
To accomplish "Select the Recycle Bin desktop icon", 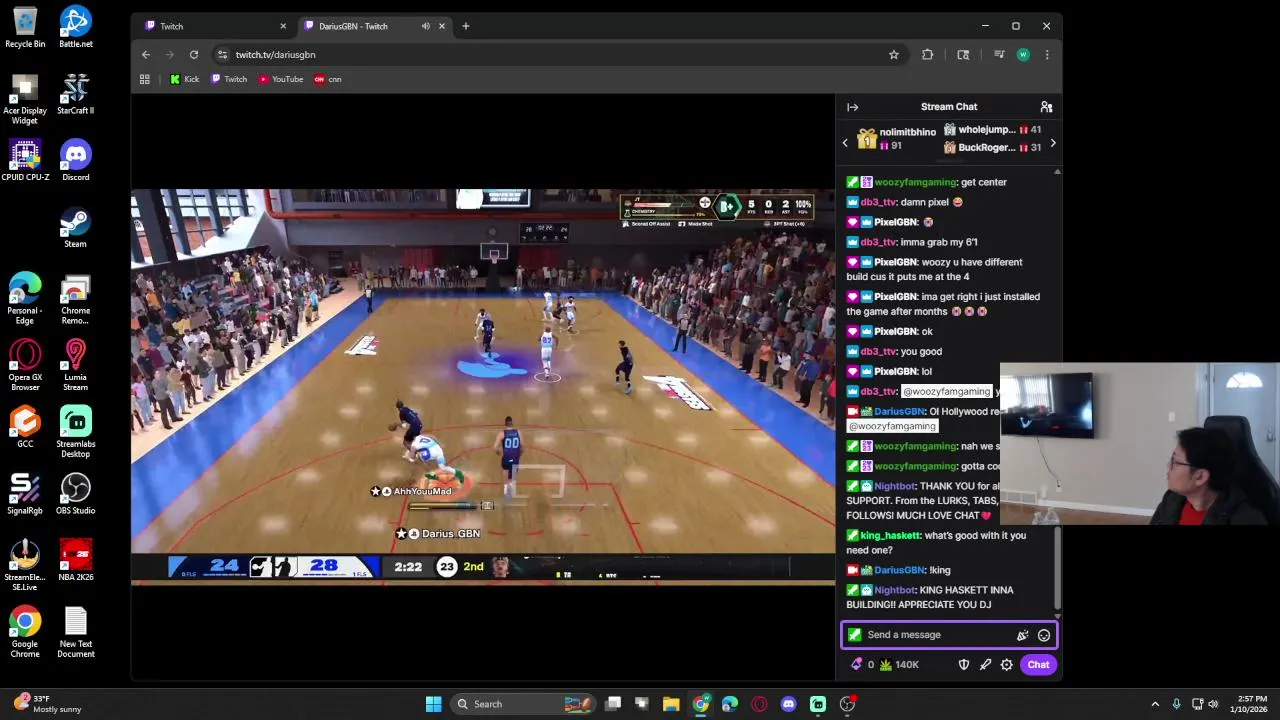I will point(25,27).
